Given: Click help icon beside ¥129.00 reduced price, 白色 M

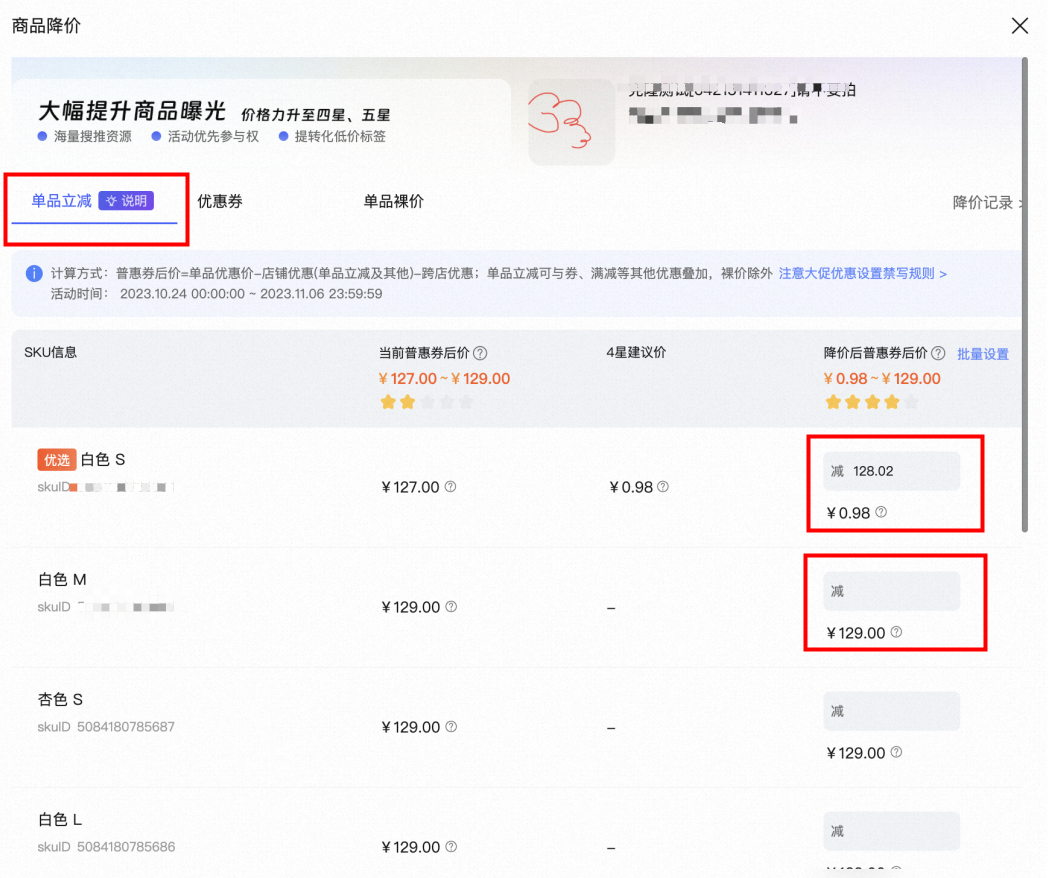Looking at the screenshot, I should [896, 632].
